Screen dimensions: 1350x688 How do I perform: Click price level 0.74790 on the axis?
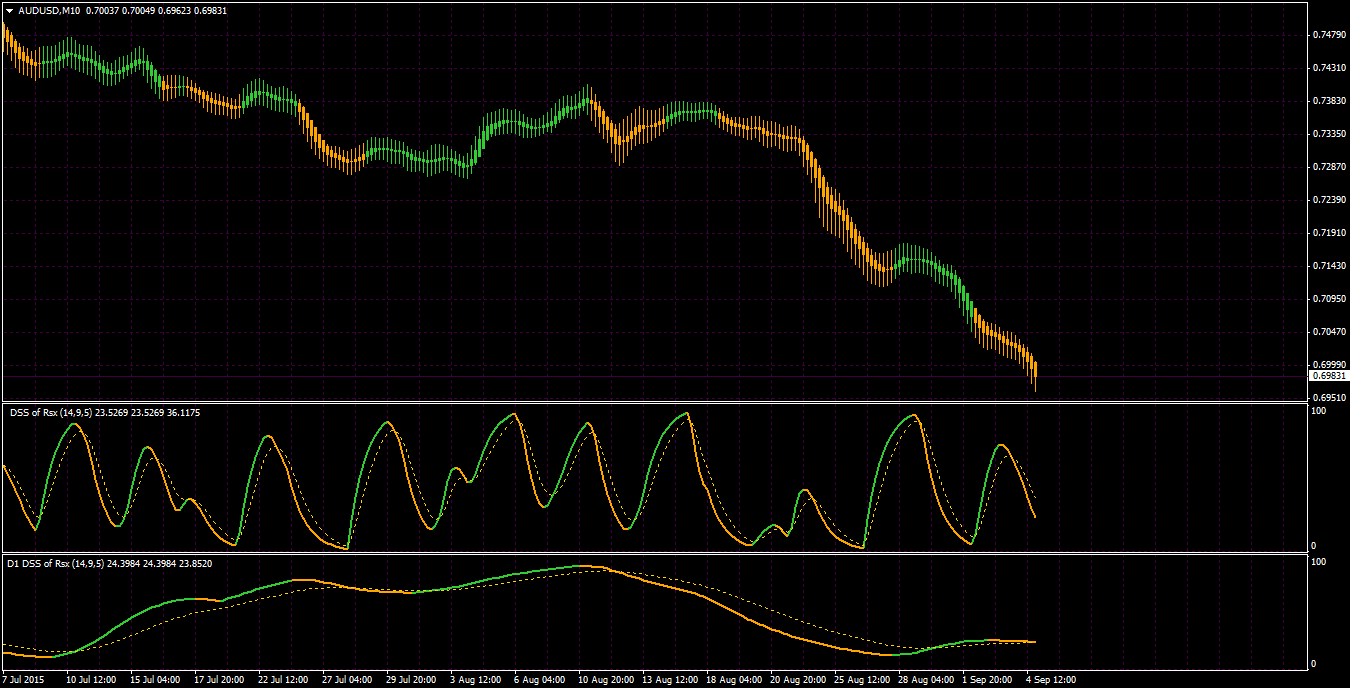point(1328,35)
